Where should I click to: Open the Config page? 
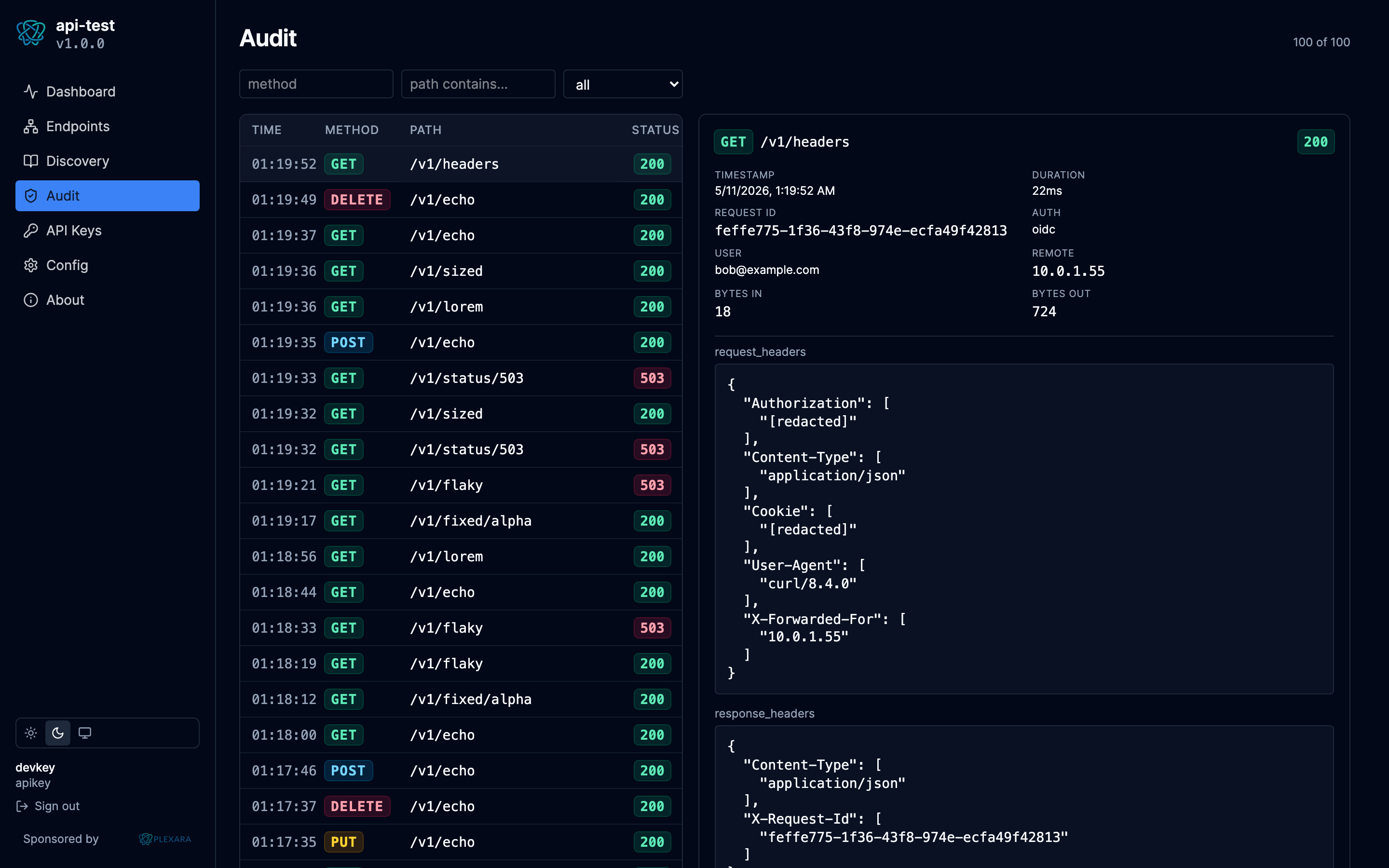click(x=108, y=265)
